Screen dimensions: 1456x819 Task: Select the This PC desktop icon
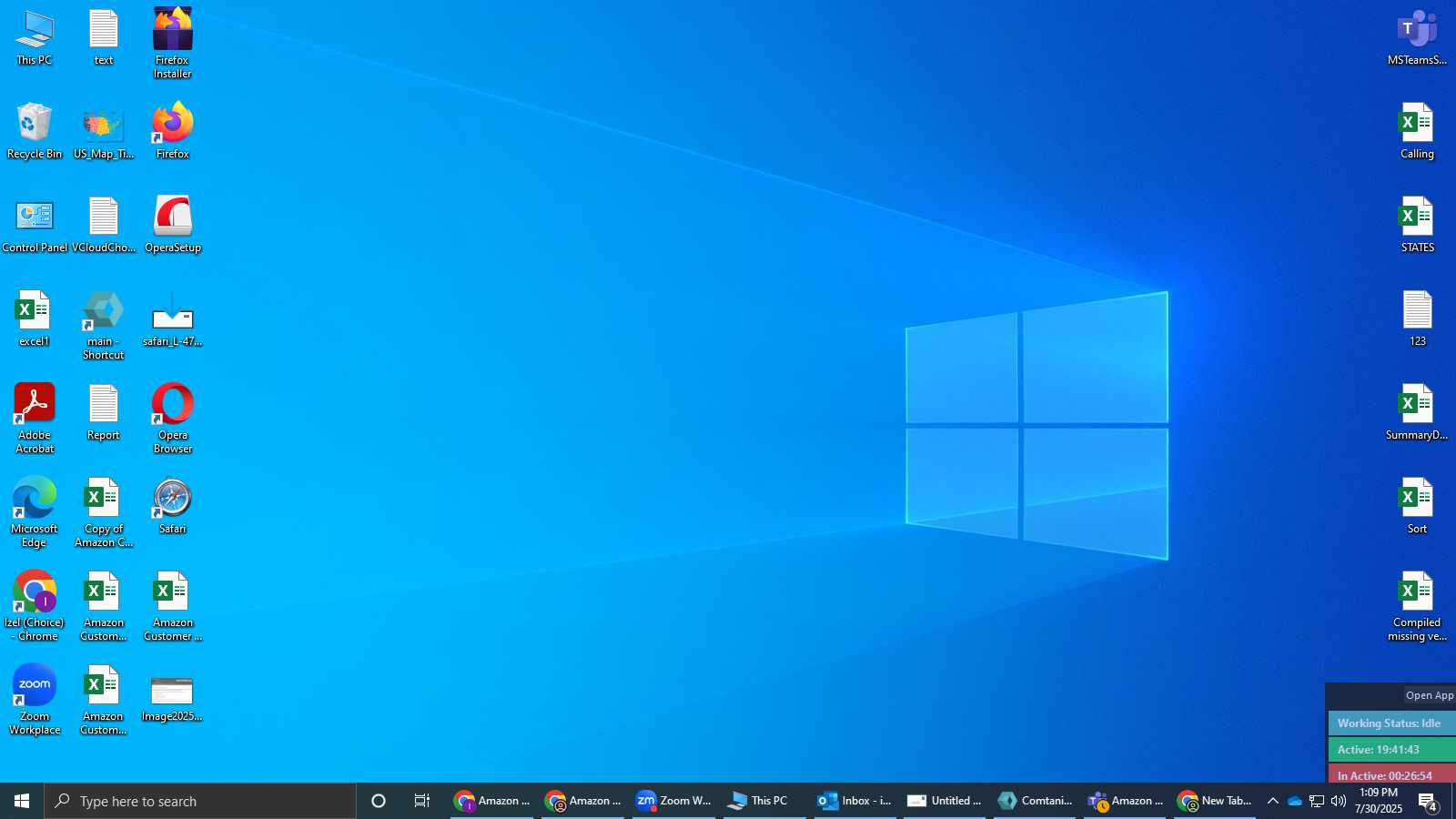pos(35,39)
